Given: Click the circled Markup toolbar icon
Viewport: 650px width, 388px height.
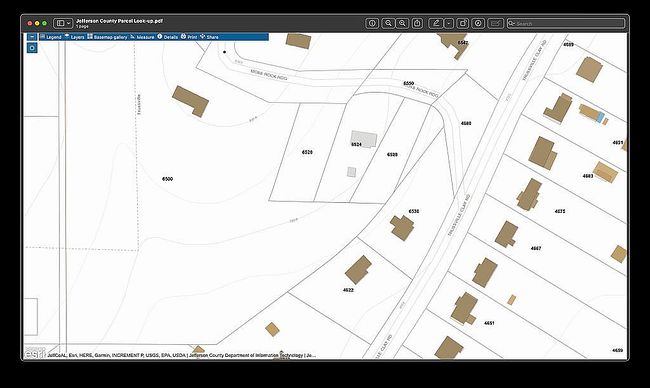Looking at the screenshot, I should click(x=478, y=23).
